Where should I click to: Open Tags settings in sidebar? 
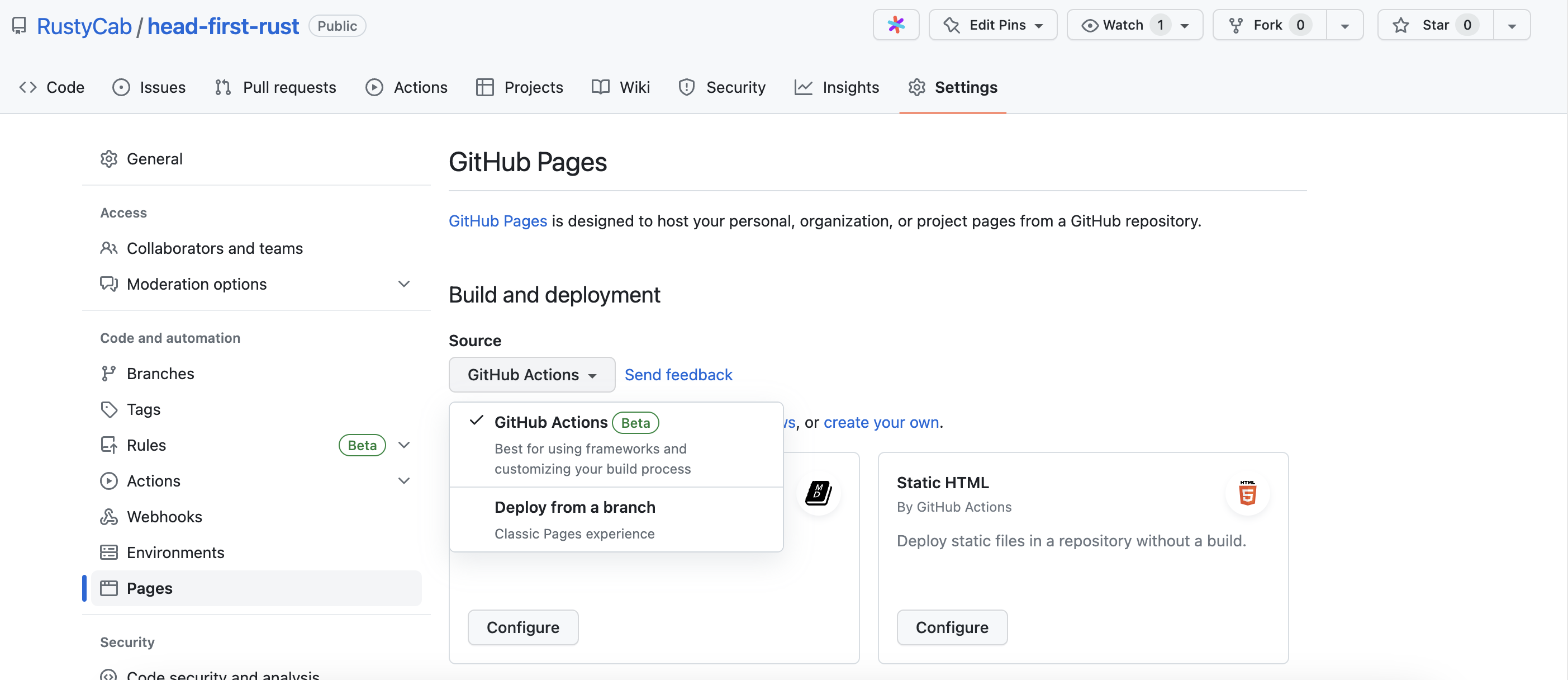(143, 409)
